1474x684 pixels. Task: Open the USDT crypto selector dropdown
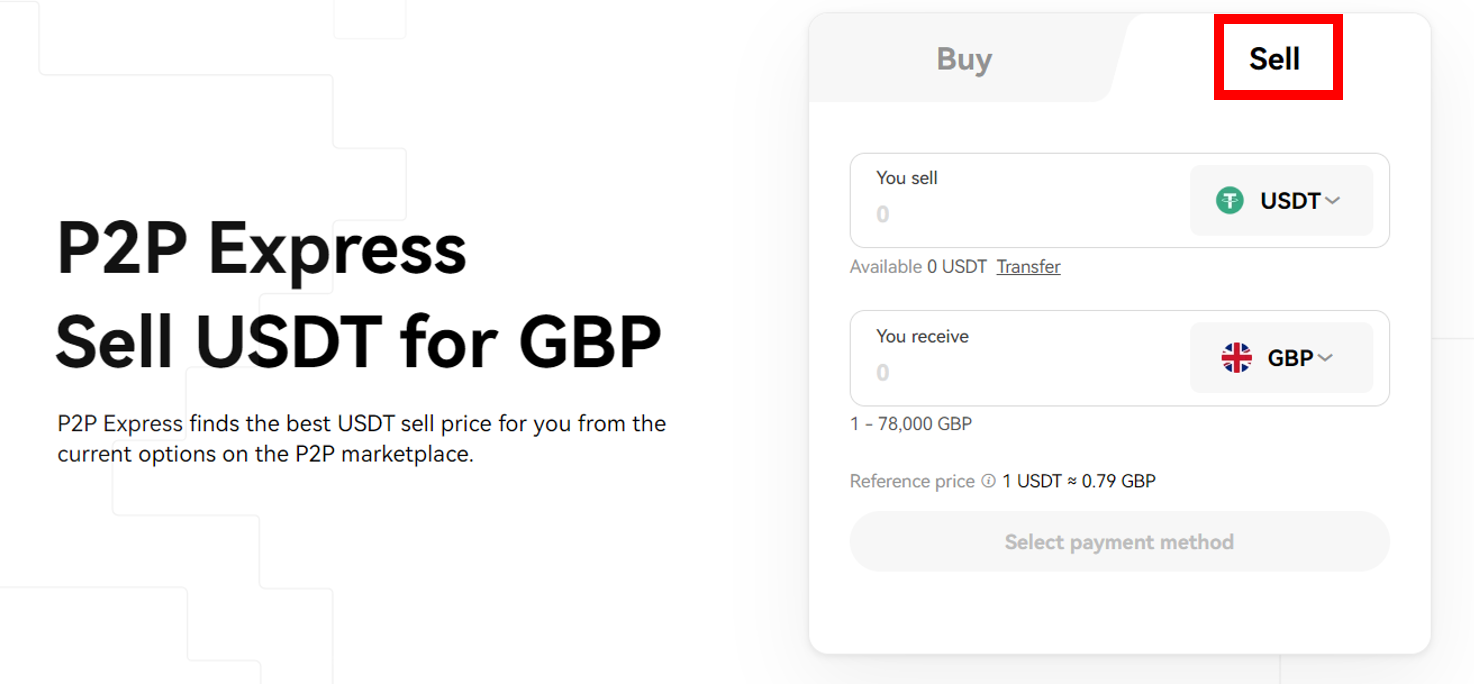click(1281, 201)
